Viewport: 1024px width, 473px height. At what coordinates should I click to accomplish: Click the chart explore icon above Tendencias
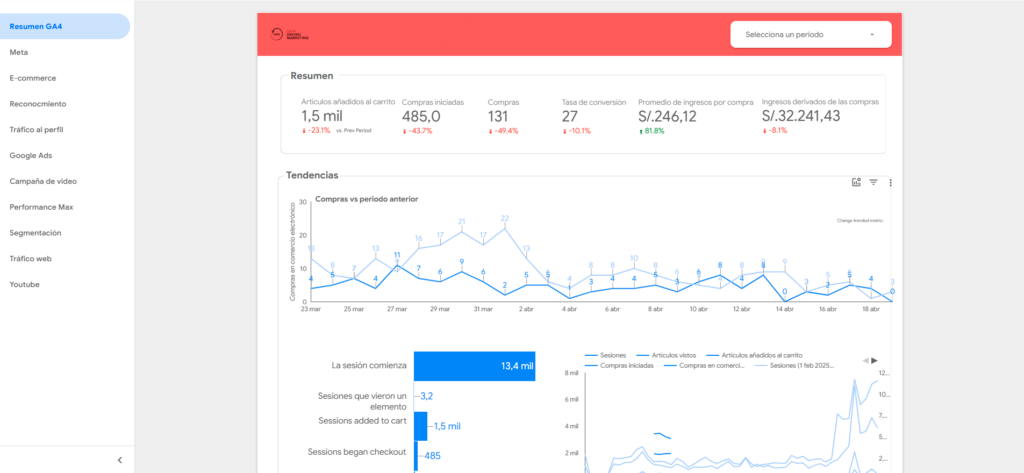(x=856, y=182)
